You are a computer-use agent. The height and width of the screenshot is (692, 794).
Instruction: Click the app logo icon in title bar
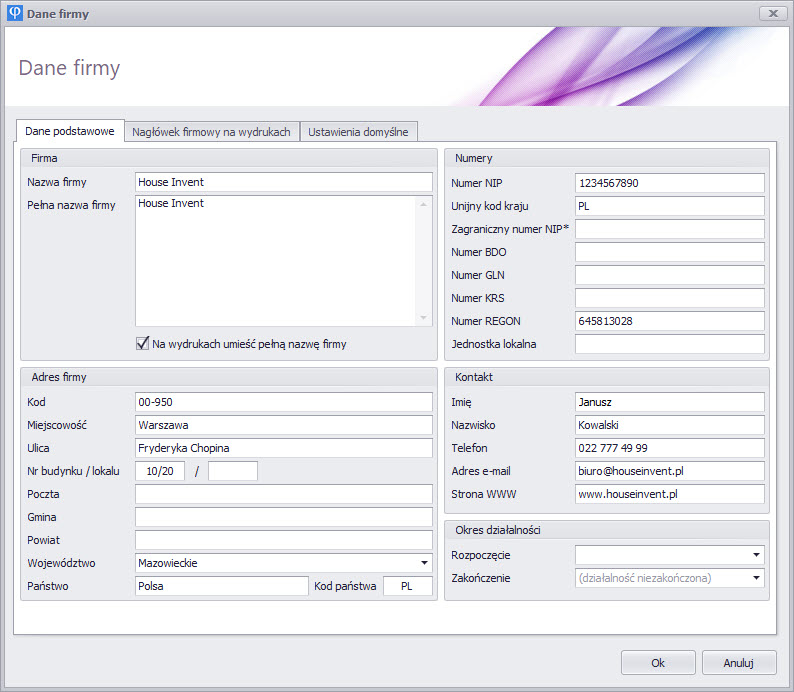coord(15,13)
